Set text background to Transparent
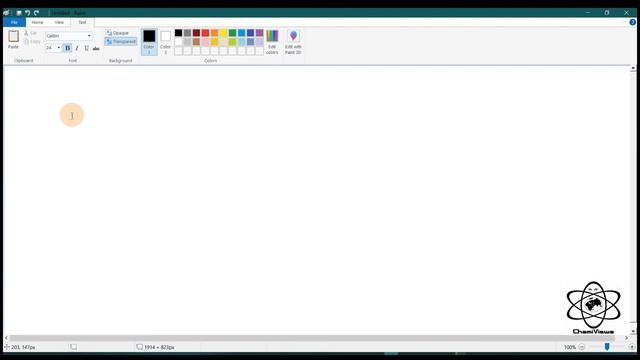The height and width of the screenshot is (360, 640). (x=121, y=42)
